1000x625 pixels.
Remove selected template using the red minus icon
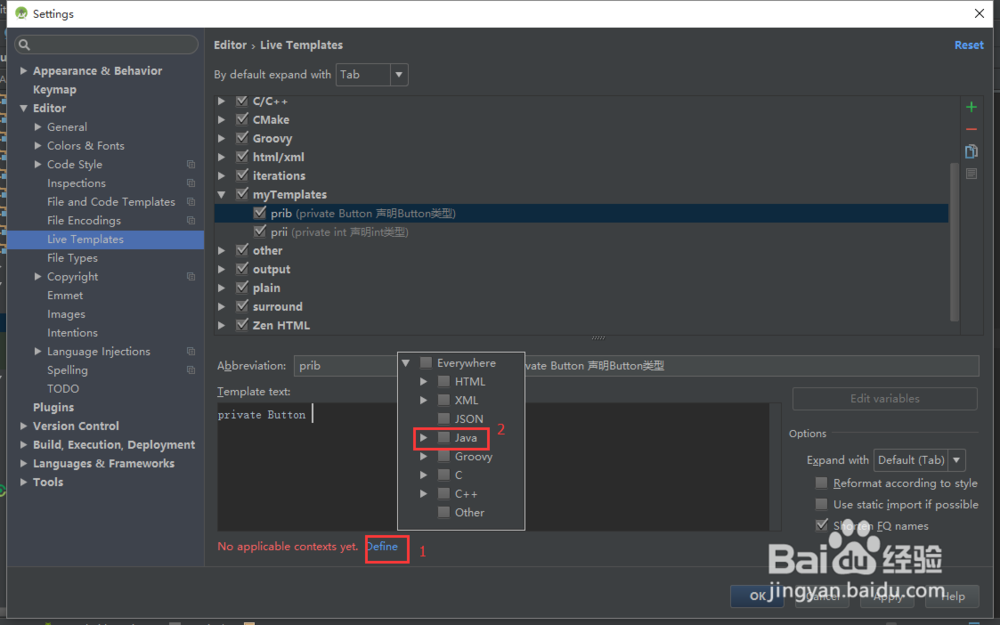[971, 128]
